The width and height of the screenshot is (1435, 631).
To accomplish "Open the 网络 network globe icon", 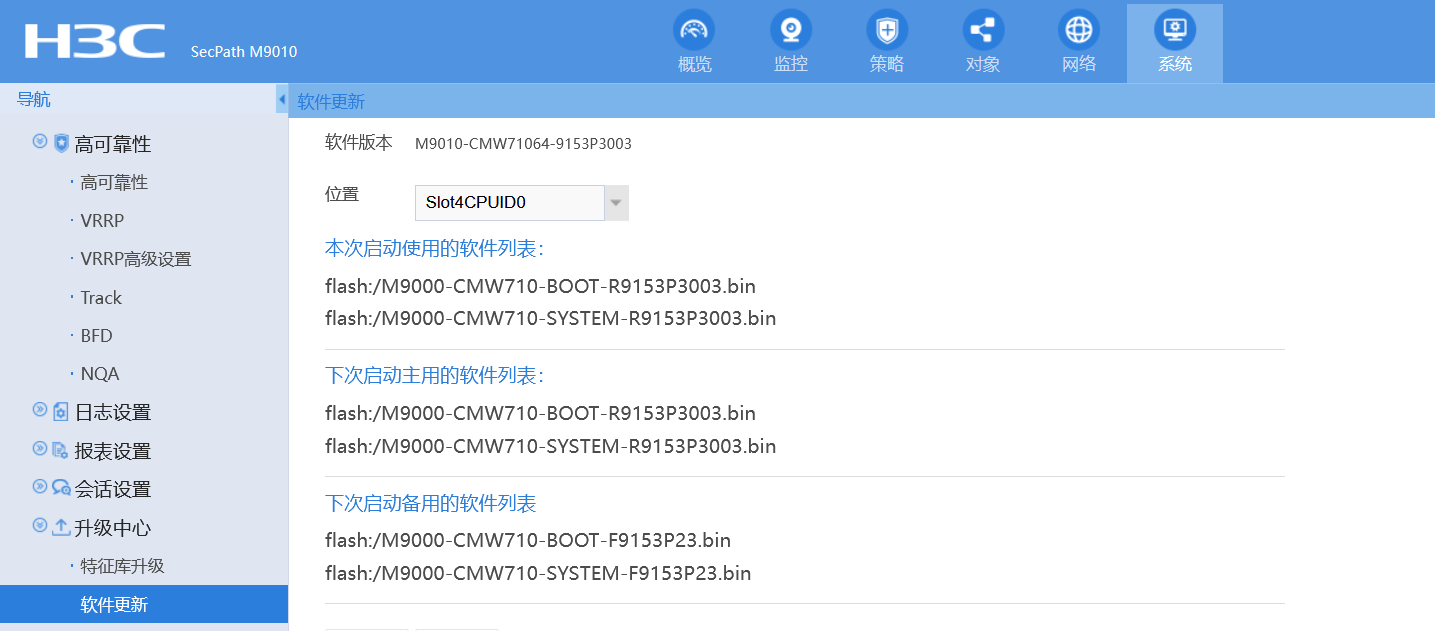I will (x=1078, y=30).
